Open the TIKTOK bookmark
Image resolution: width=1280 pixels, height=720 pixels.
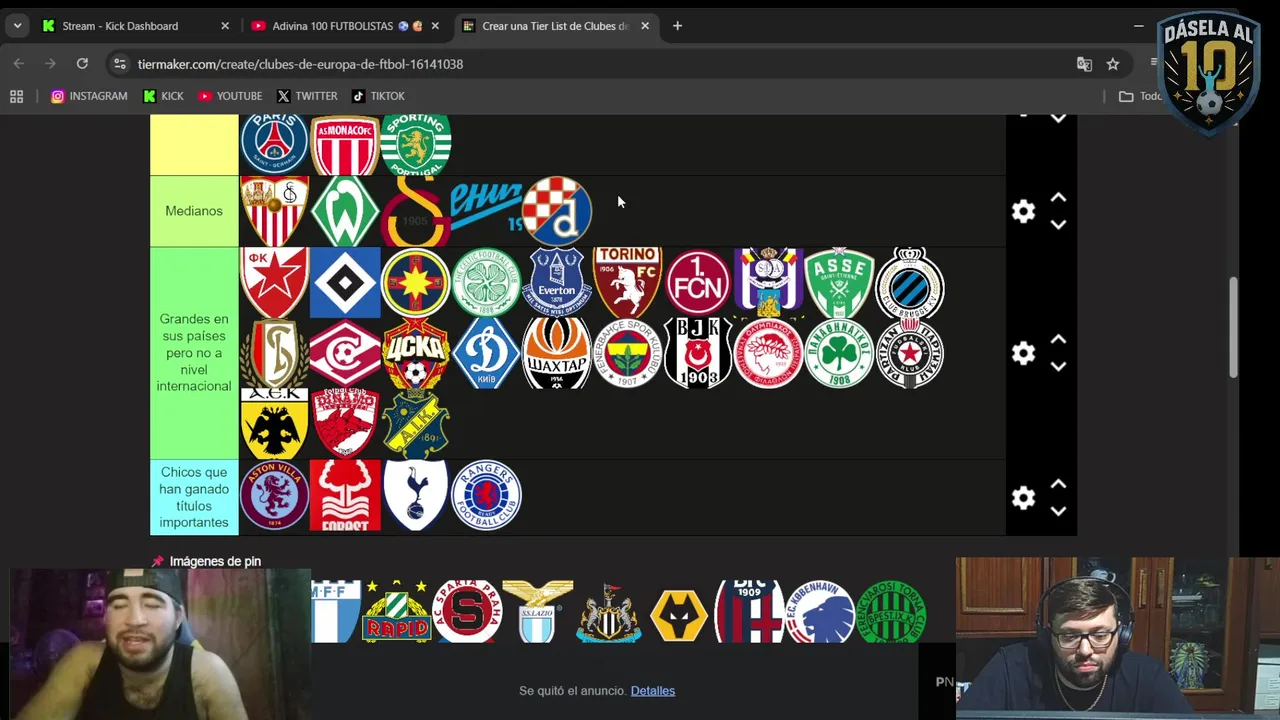(378, 96)
